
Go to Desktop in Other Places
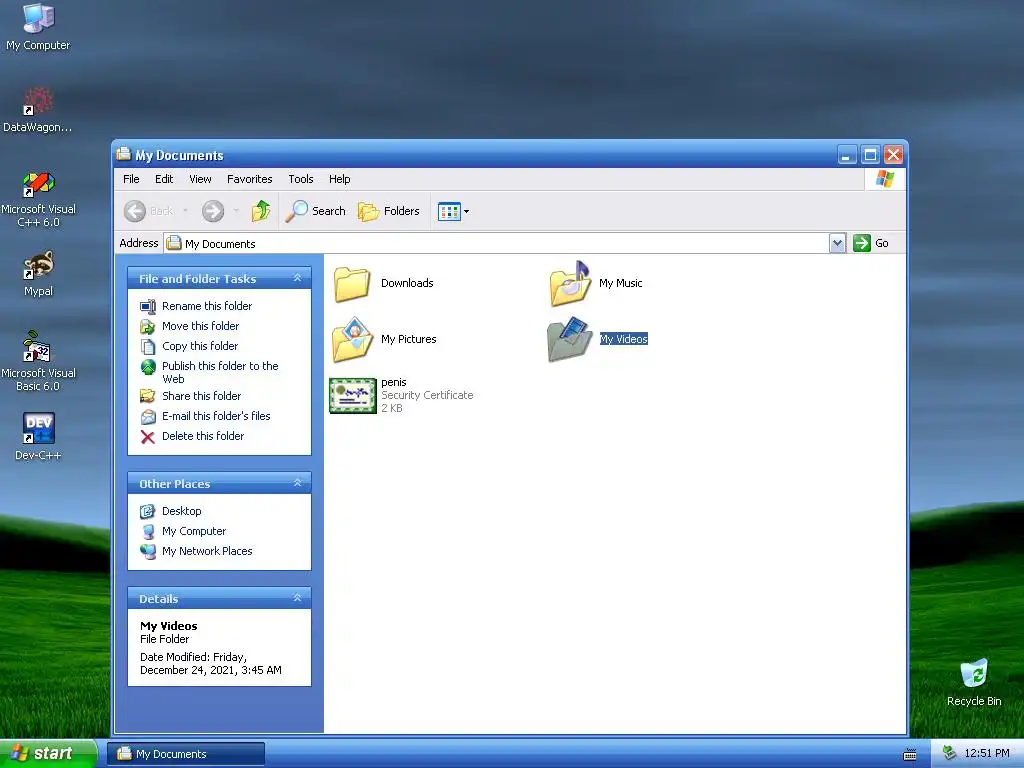pos(182,511)
